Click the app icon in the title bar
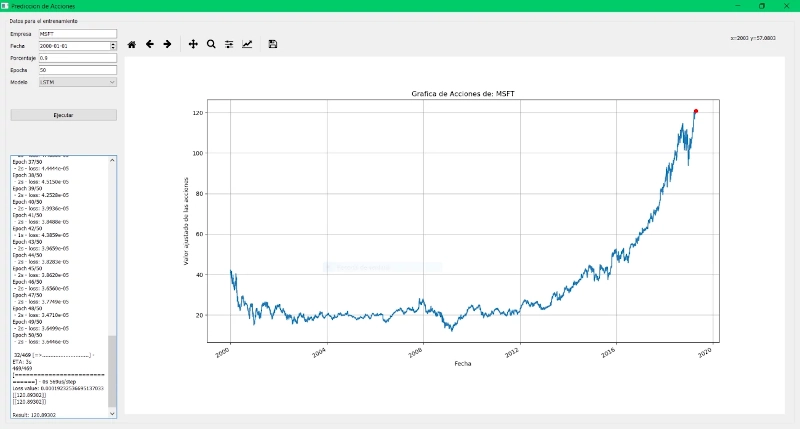Viewport: 800px width, 429px height. [5, 6]
